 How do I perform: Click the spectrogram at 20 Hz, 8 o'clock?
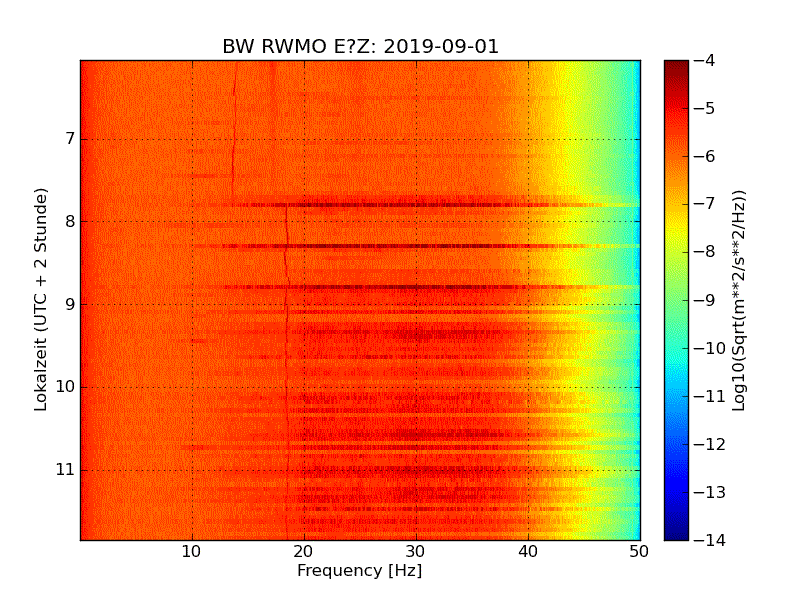pyautogui.click(x=305, y=221)
